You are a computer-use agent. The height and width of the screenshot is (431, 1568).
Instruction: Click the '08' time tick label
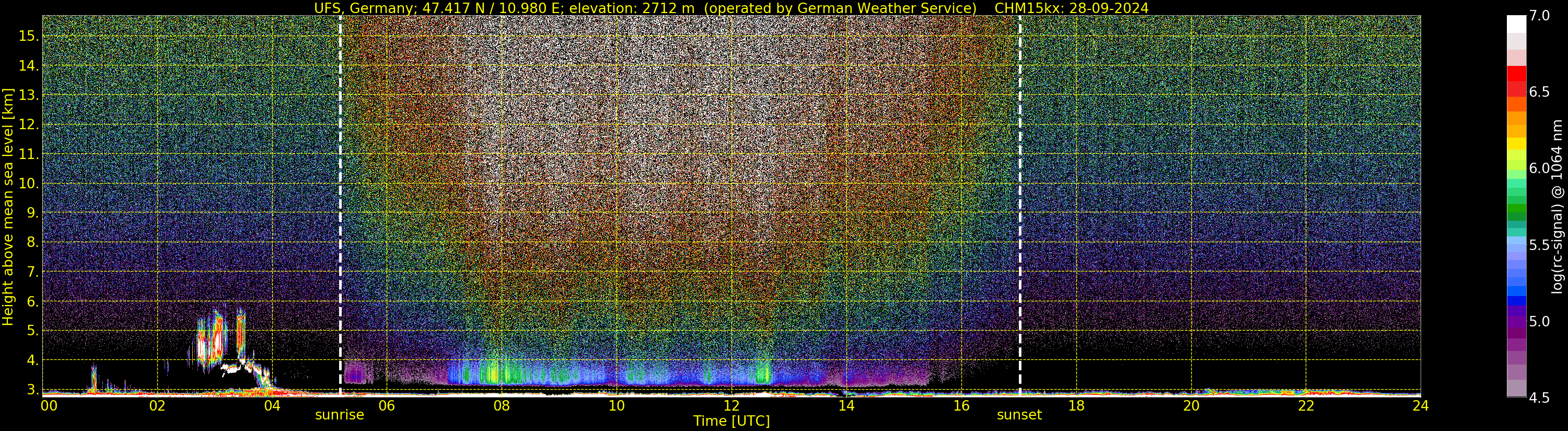[x=501, y=405]
